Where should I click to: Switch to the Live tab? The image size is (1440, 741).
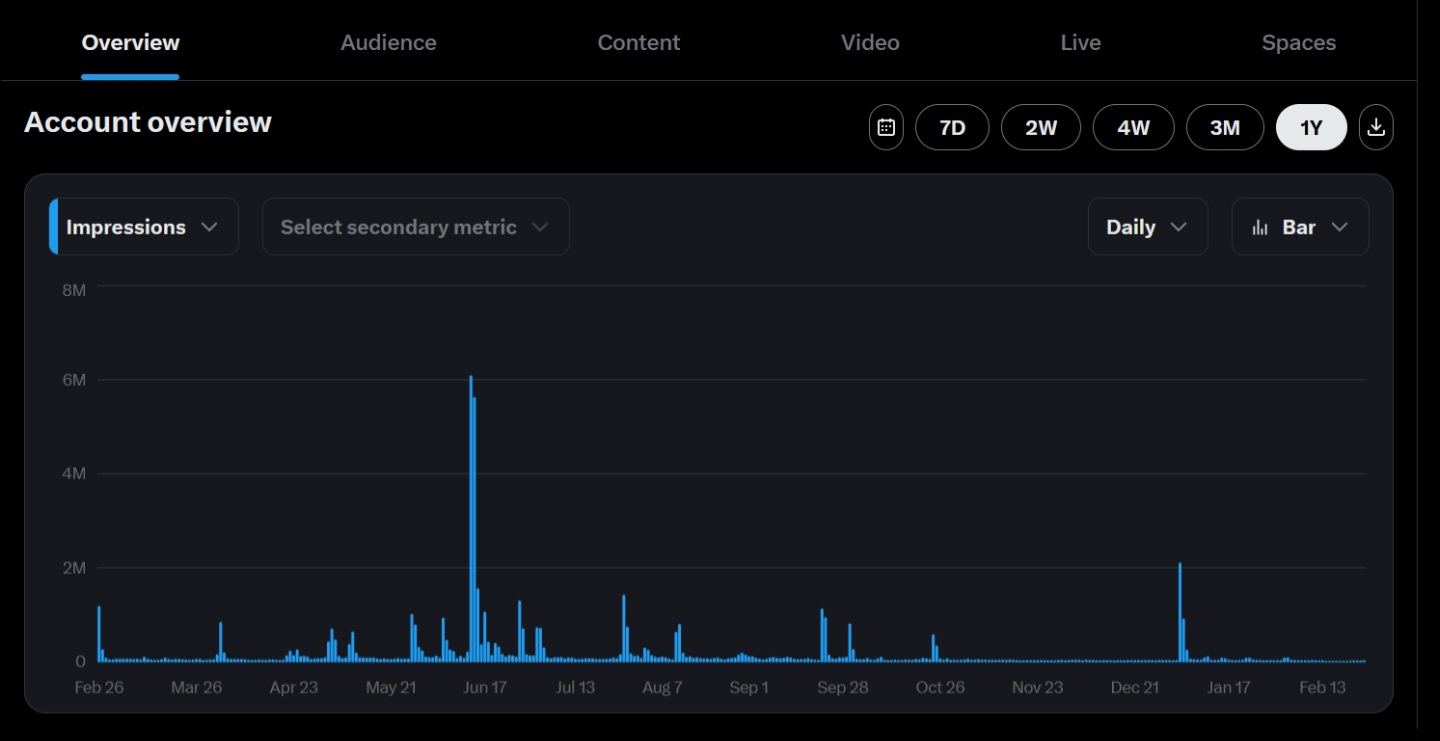coord(1080,43)
